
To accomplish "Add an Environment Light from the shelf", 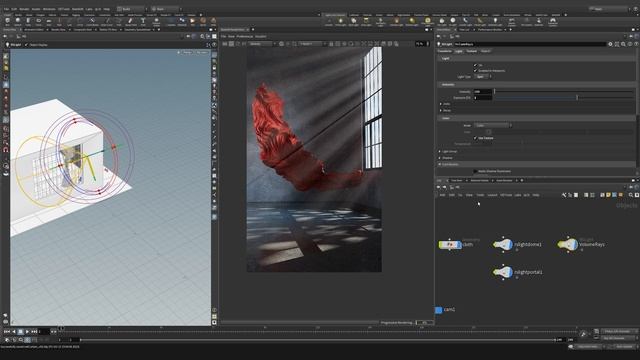I will [x=428, y=22].
